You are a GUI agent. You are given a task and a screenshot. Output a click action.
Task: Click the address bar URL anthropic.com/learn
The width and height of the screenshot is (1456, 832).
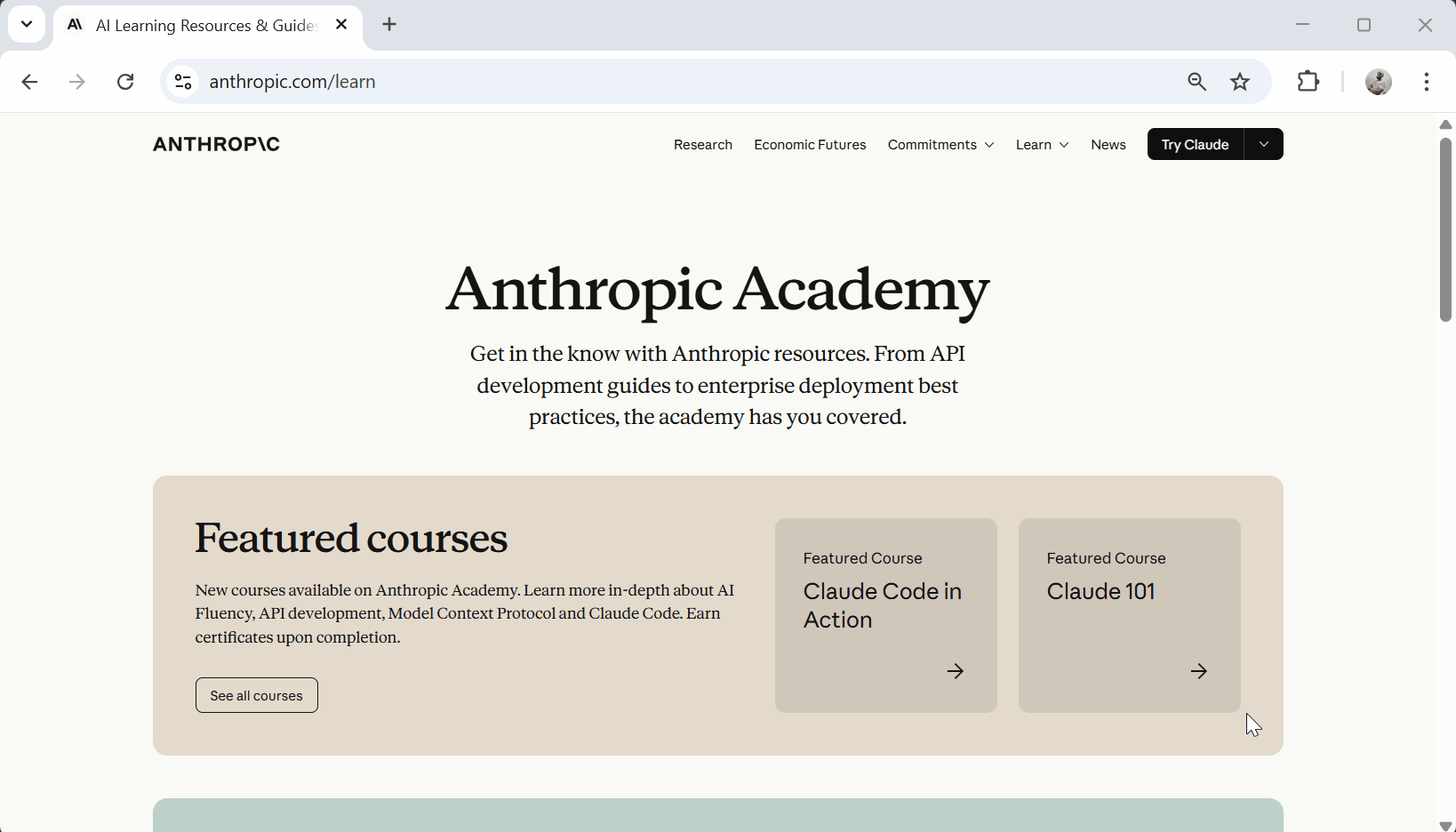click(292, 82)
